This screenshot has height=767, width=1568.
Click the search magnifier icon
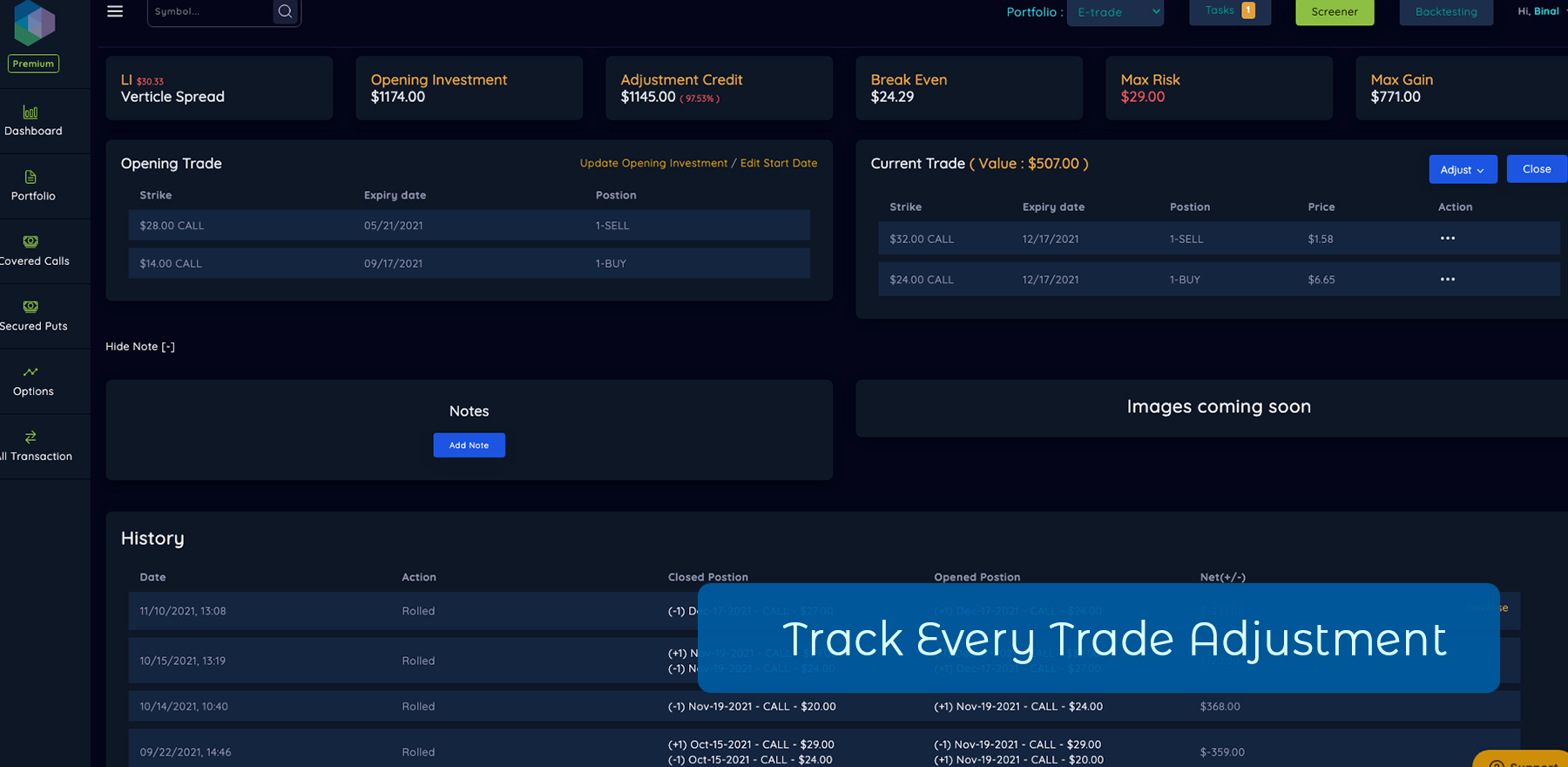pyautogui.click(x=285, y=11)
